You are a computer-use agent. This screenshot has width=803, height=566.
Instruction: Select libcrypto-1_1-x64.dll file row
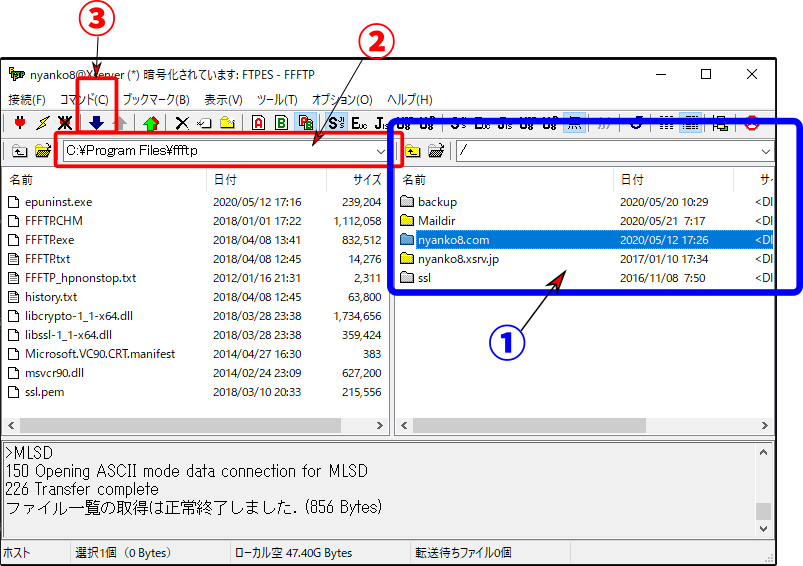tap(195, 316)
